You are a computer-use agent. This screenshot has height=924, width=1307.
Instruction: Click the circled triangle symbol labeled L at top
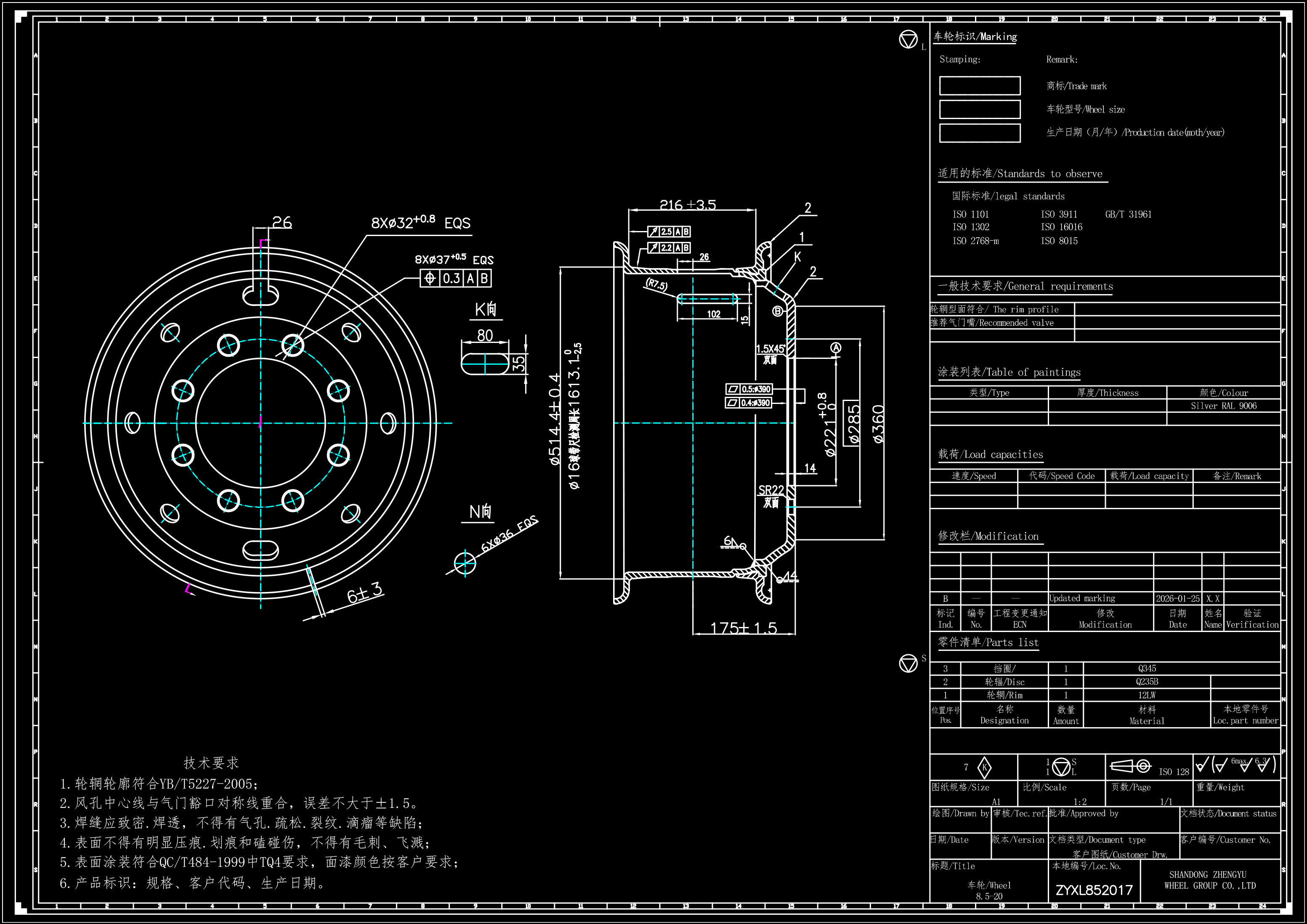(908, 40)
